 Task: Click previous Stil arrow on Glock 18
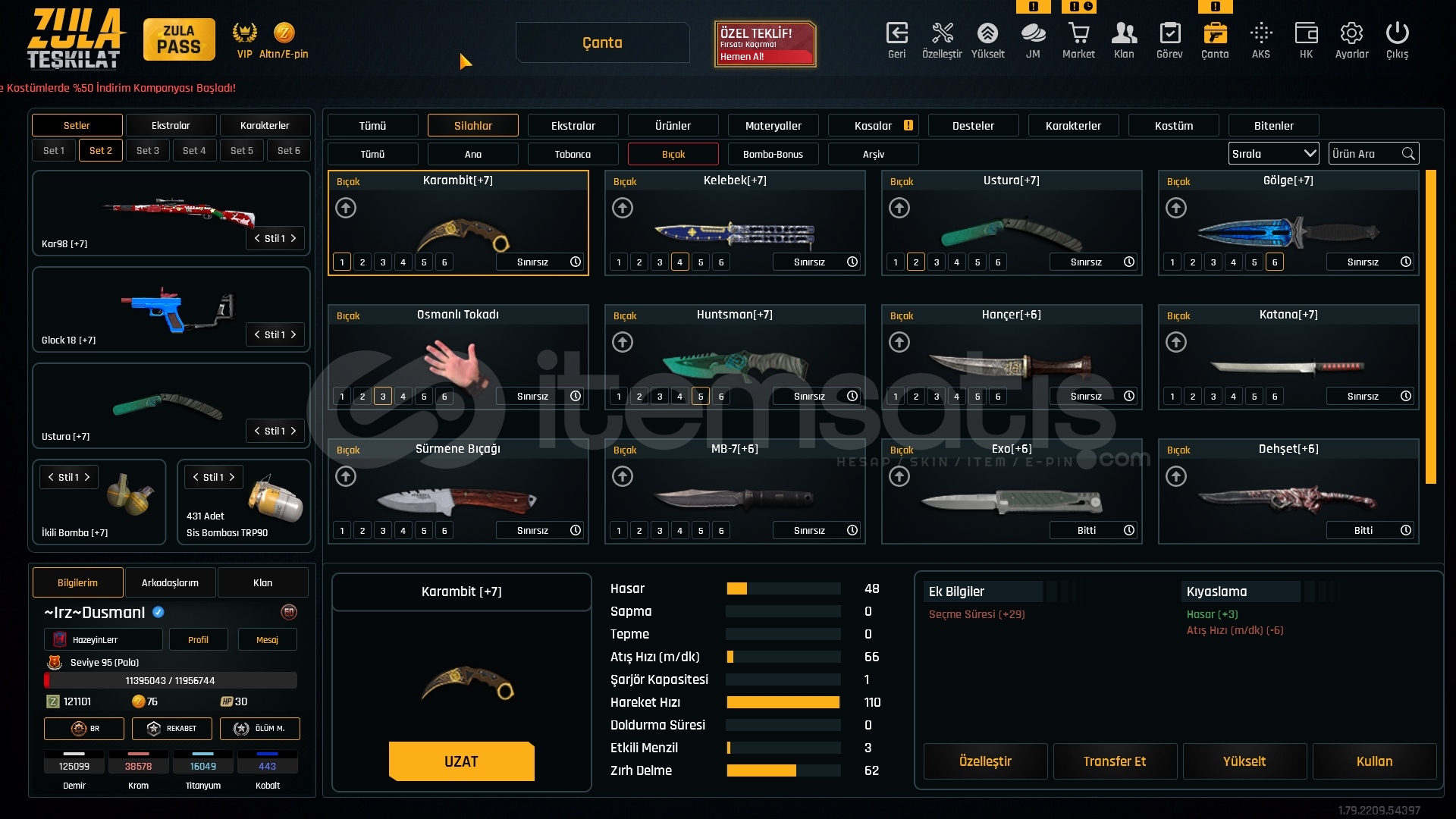257,334
